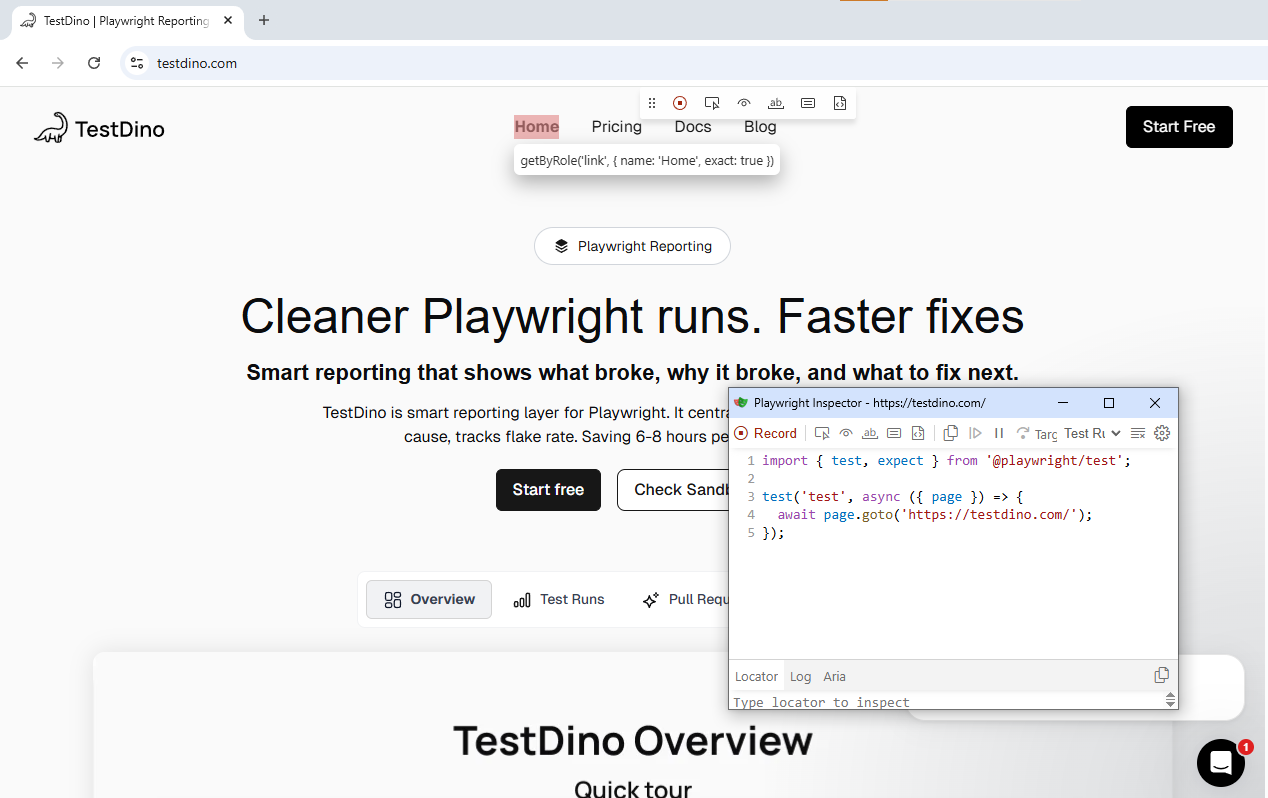This screenshot has height=798, width=1268.
Task: Open the Pricing navigation link
Action: point(616,127)
